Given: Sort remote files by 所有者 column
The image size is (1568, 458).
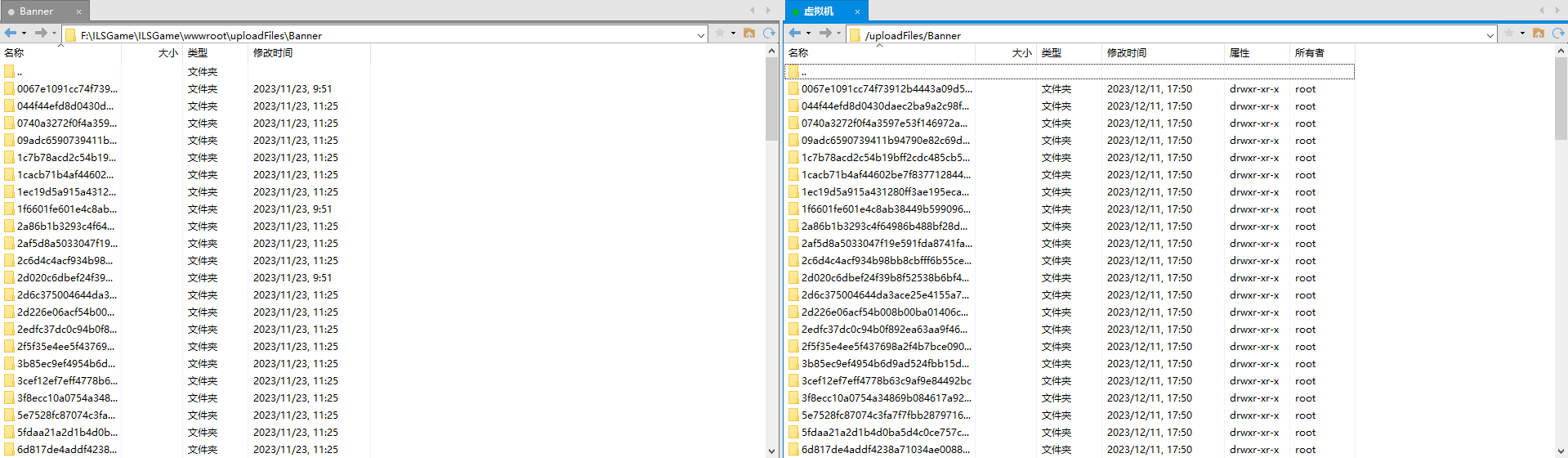Looking at the screenshot, I should pyautogui.click(x=1322, y=53).
